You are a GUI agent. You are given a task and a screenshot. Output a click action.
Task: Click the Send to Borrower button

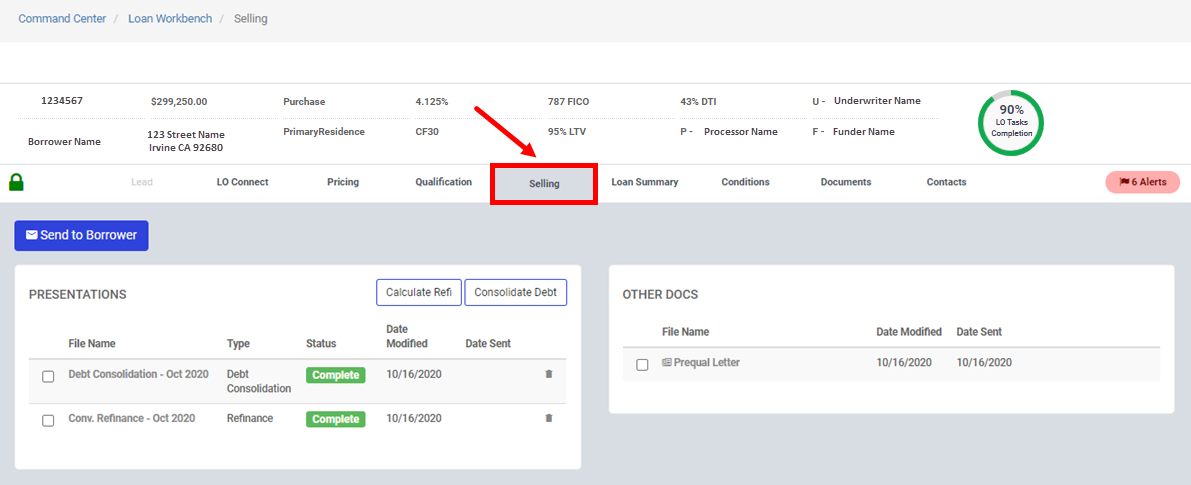tap(81, 235)
